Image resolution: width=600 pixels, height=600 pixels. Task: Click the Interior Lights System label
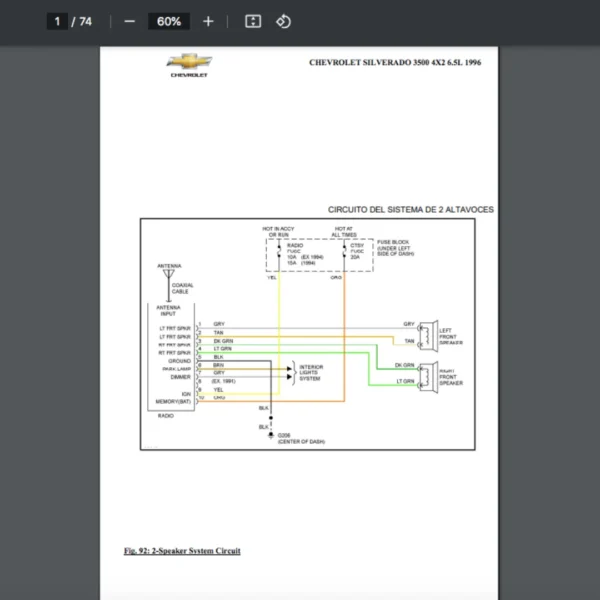(x=312, y=373)
